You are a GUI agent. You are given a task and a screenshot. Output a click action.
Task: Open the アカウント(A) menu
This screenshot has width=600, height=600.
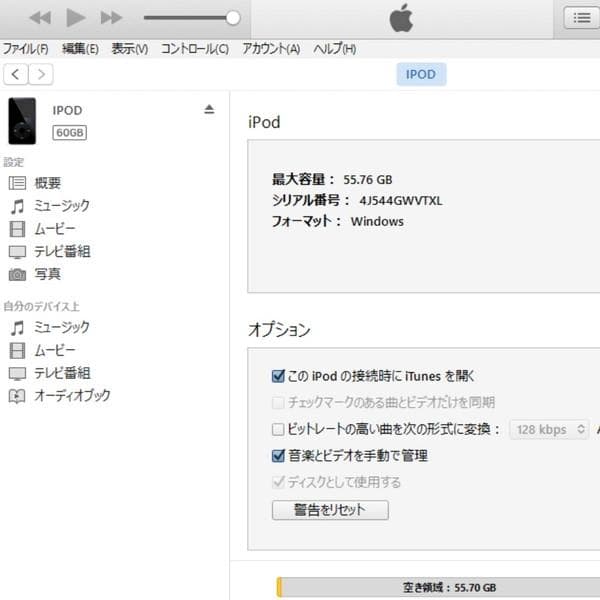271,49
